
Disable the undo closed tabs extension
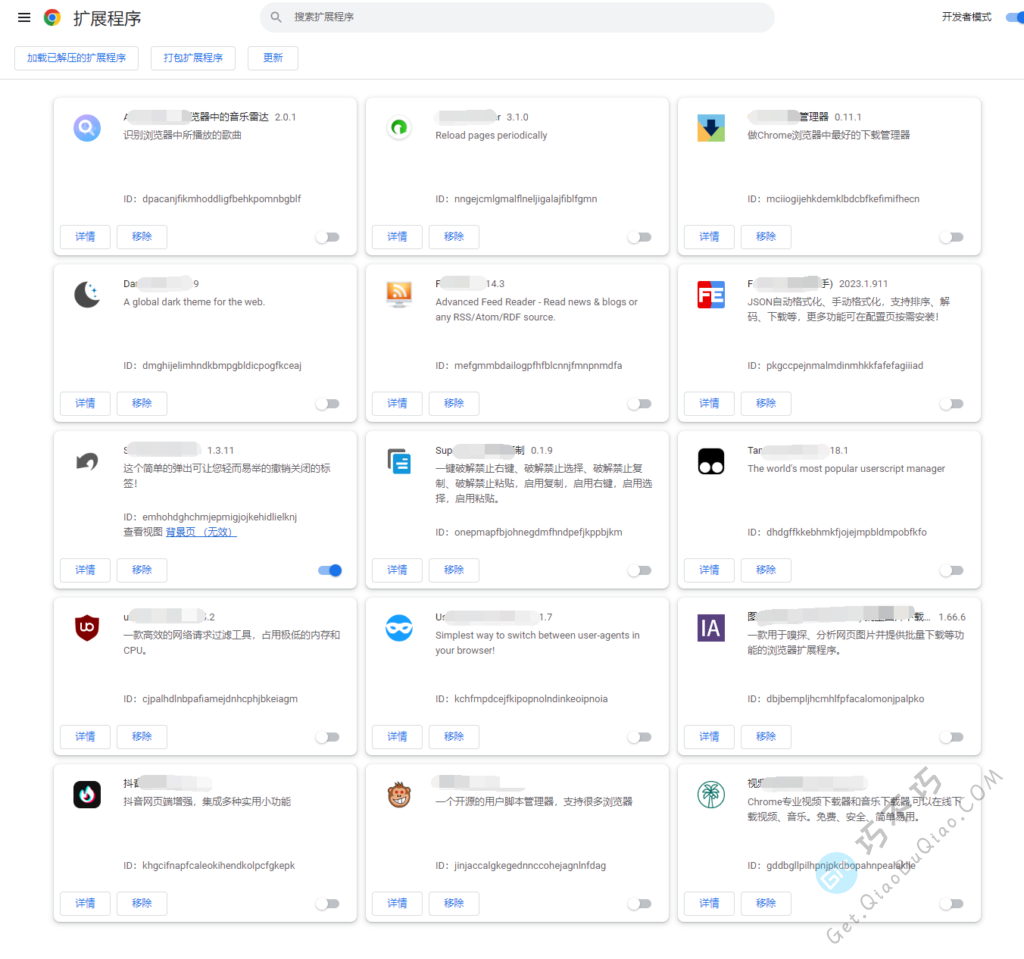329,570
